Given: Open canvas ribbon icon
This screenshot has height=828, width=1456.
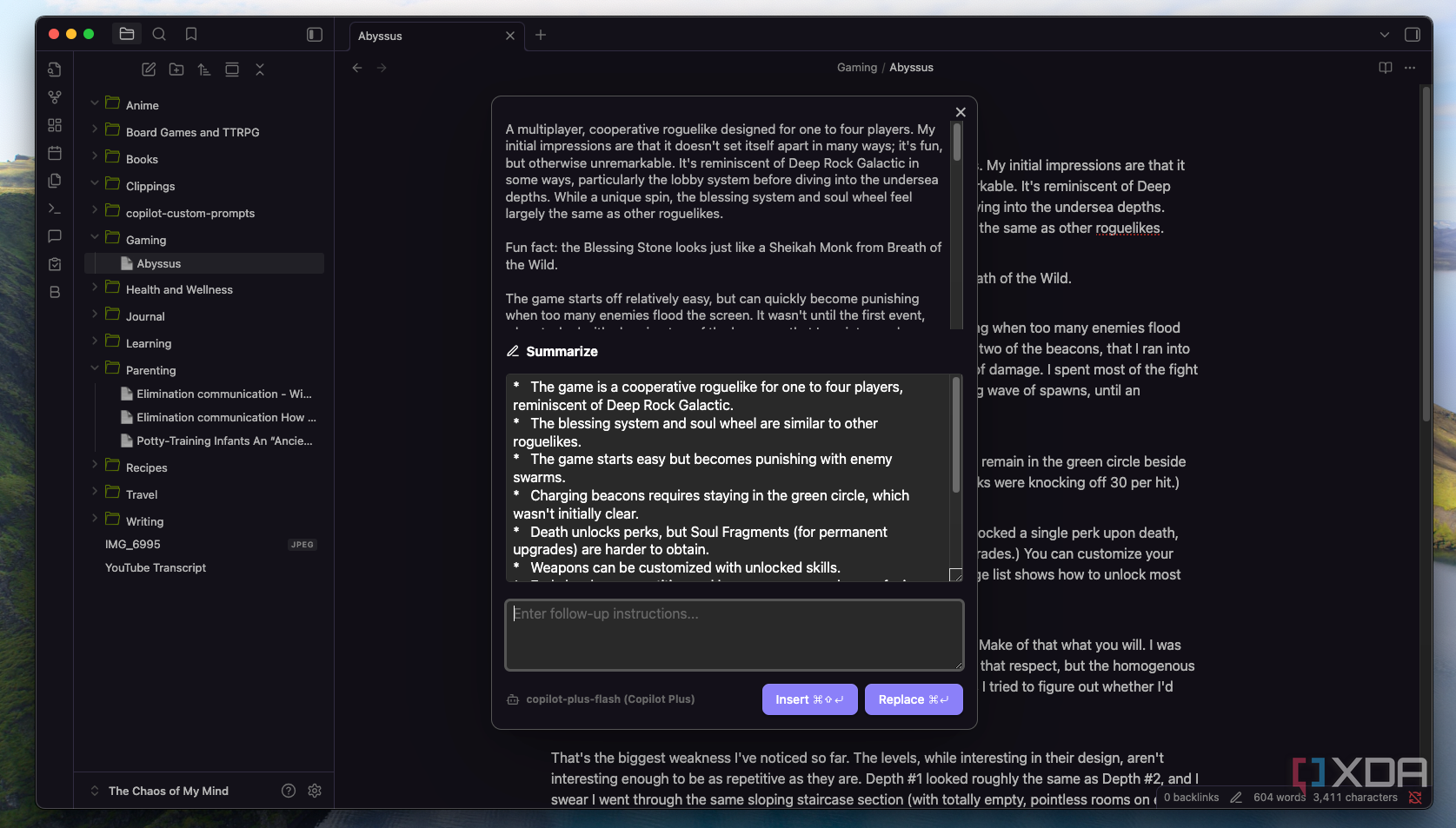Looking at the screenshot, I should (x=55, y=125).
